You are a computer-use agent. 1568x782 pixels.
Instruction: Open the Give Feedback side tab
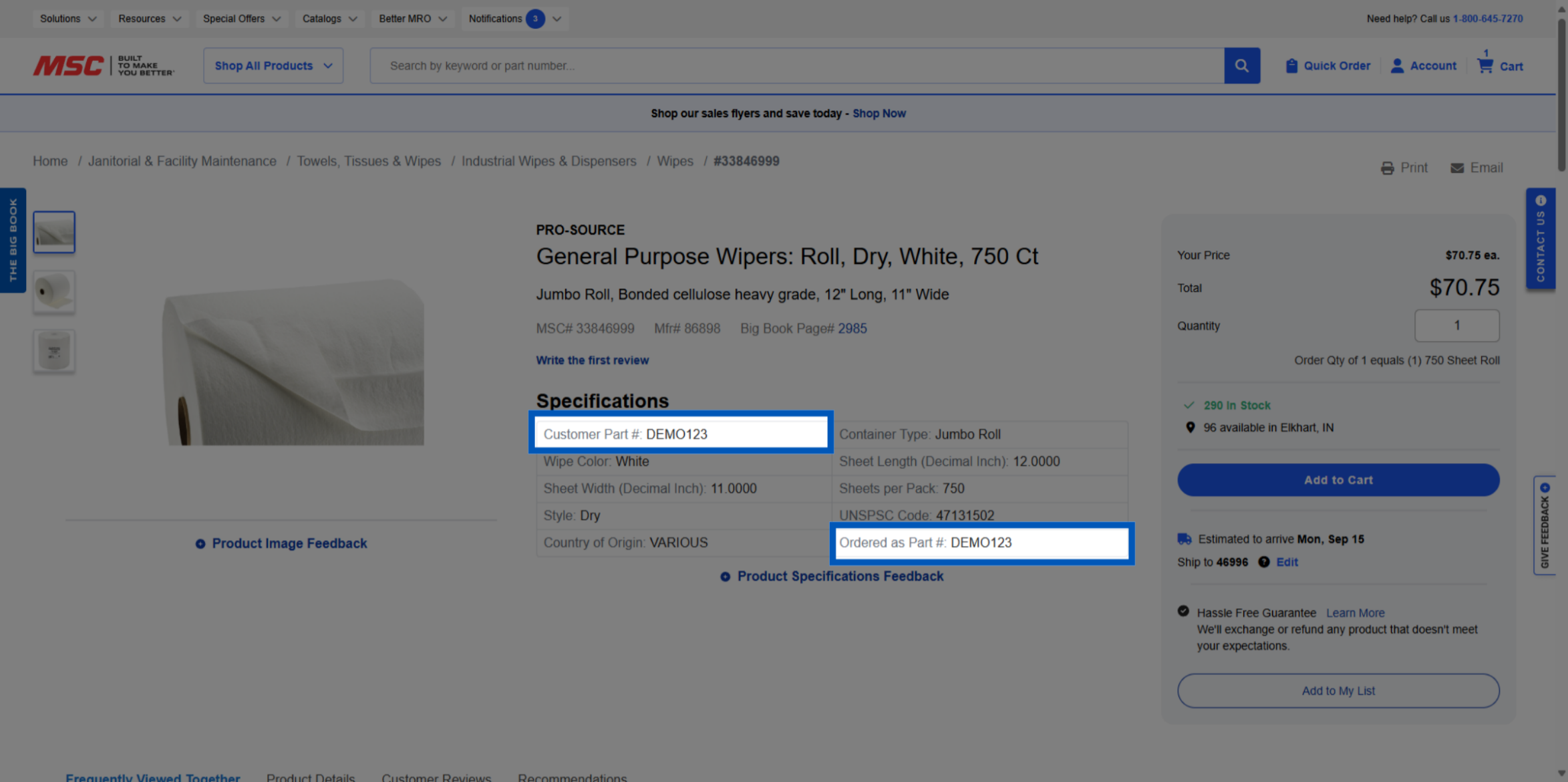(x=1544, y=525)
